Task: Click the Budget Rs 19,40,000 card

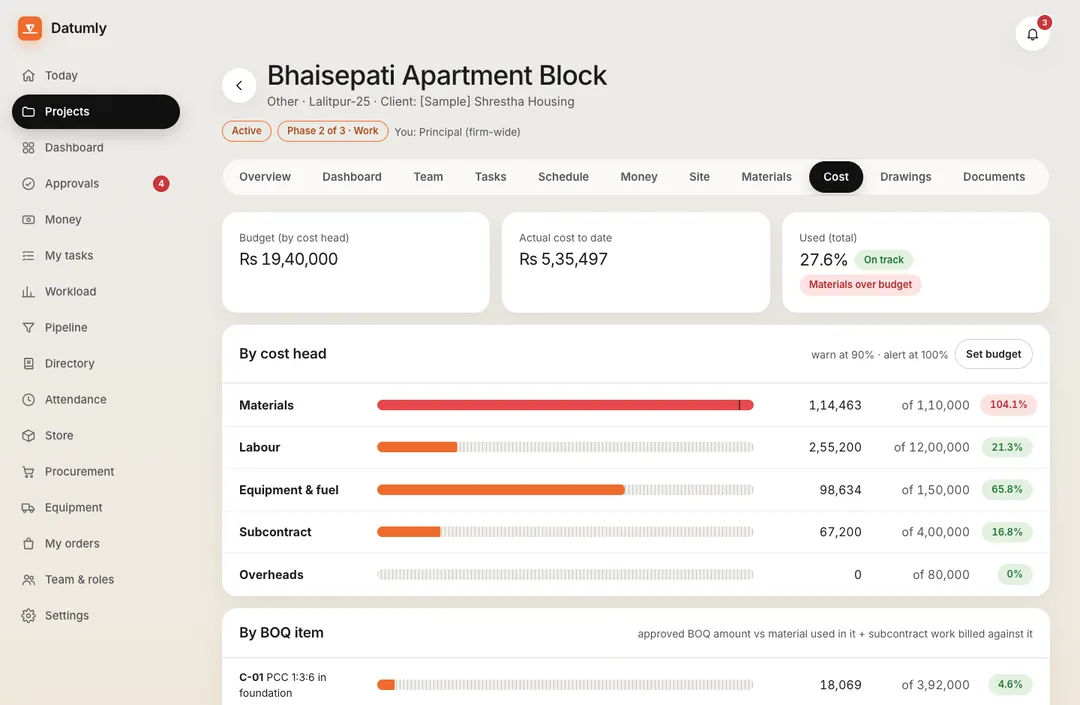Action: pyautogui.click(x=355, y=262)
